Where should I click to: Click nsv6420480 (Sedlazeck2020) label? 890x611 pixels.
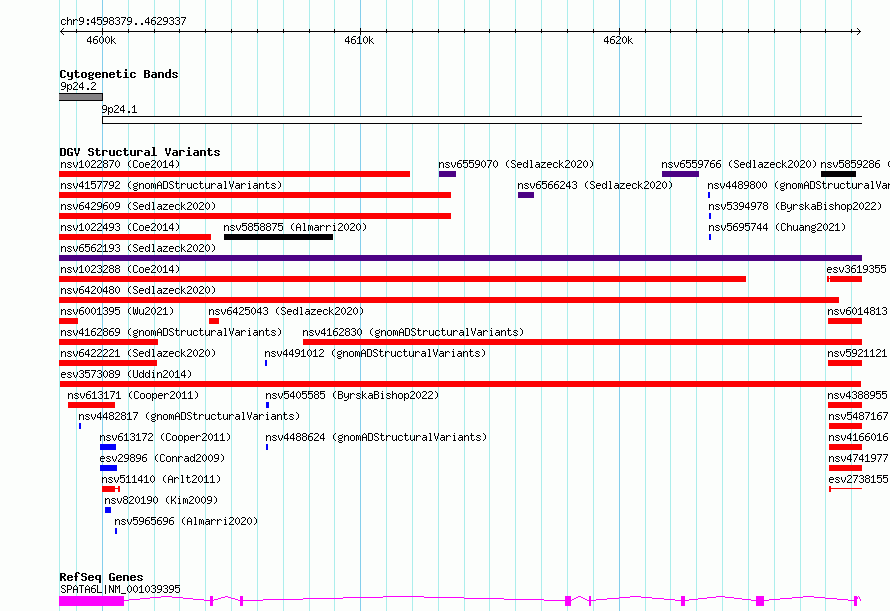point(138,290)
